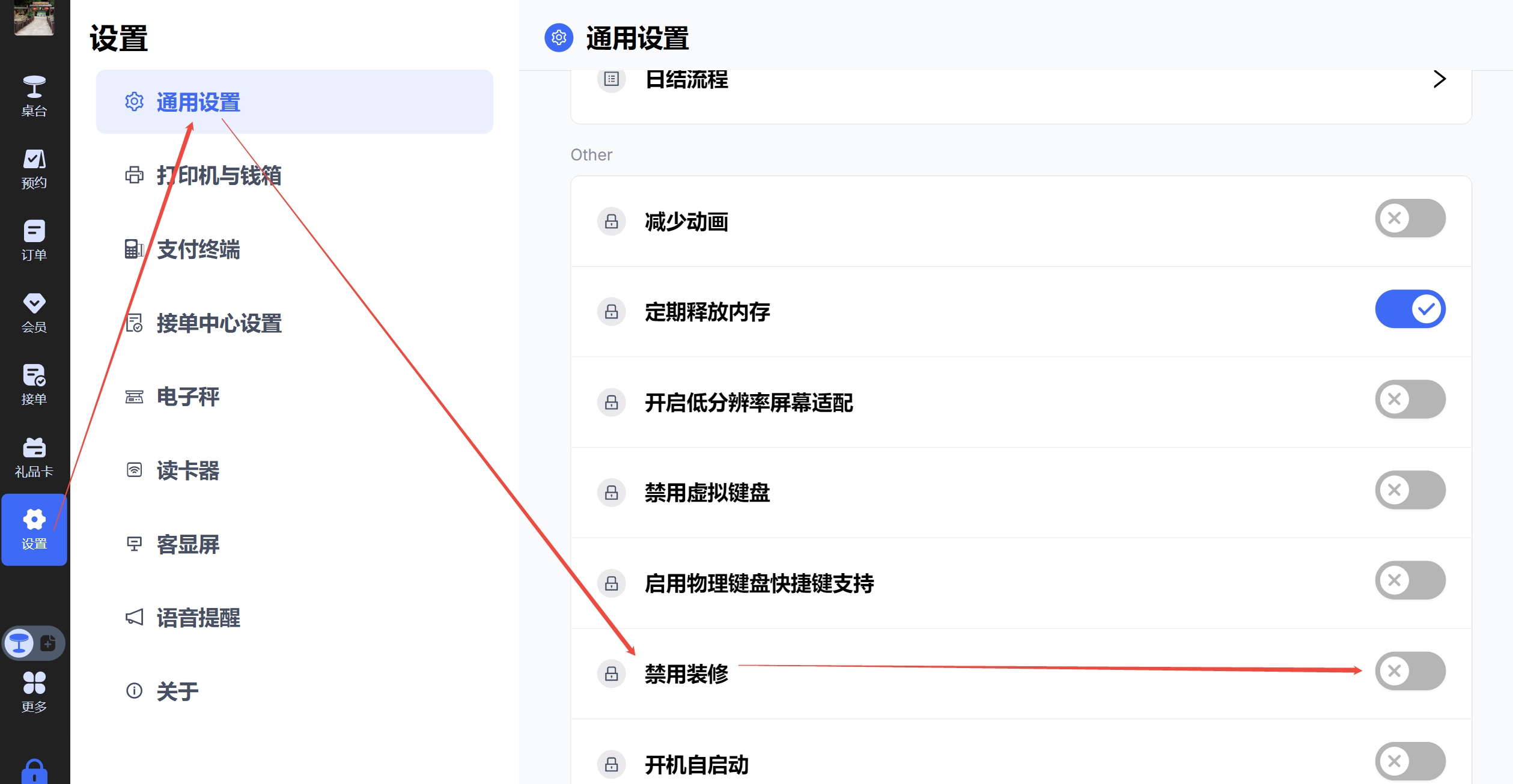Select 支付终端 in settings list

coord(198,249)
